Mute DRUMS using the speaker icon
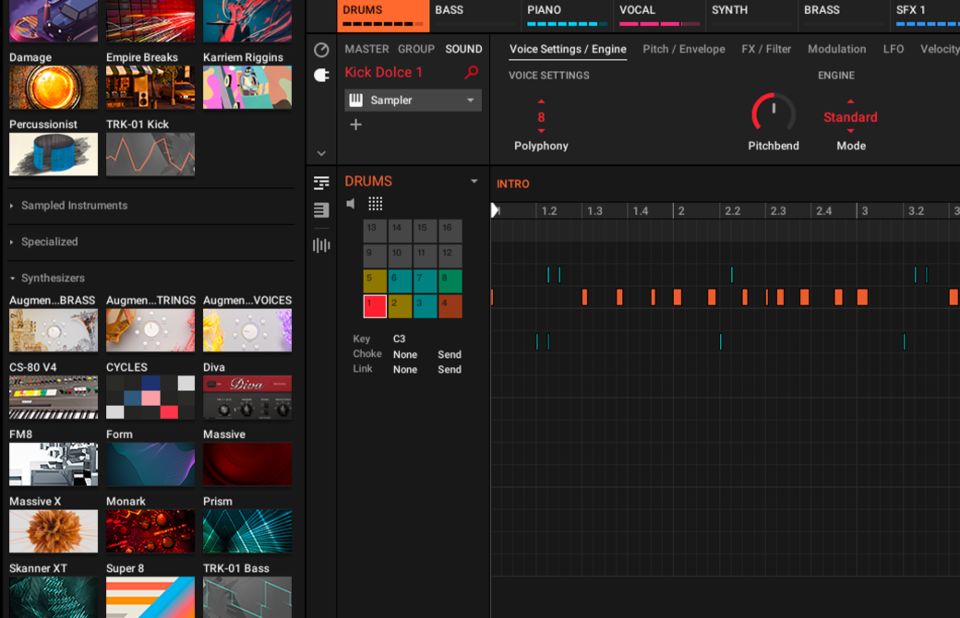The image size is (960, 618). (x=351, y=204)
